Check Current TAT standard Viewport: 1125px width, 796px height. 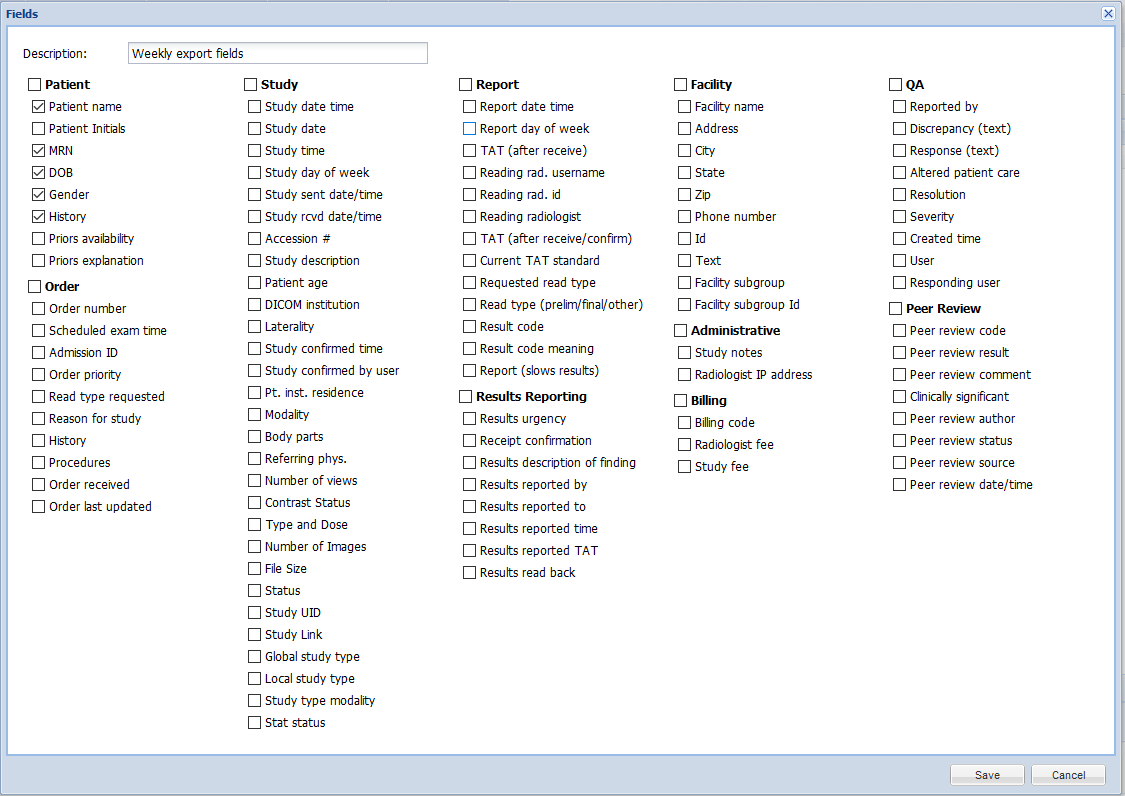pos(470,261)
